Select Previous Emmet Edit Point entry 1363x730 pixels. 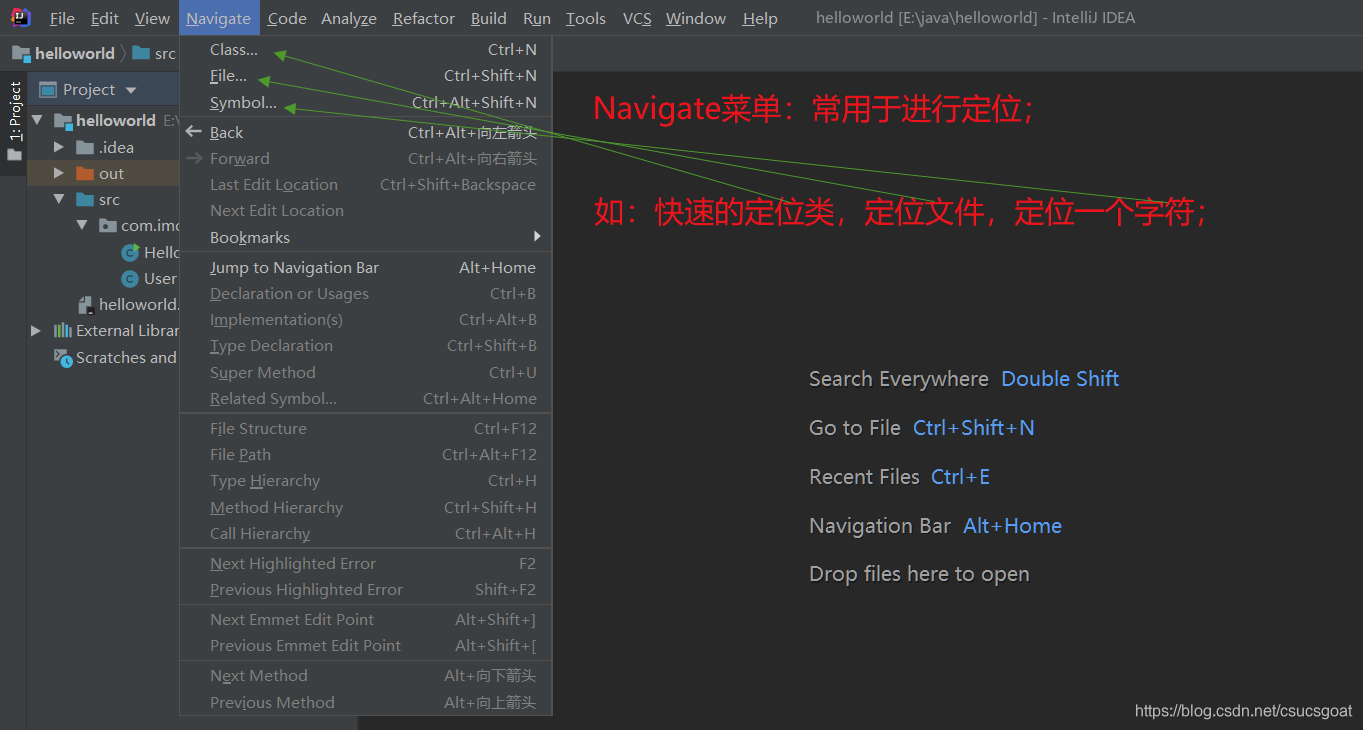pyautogui.click(x=366, y=645)
